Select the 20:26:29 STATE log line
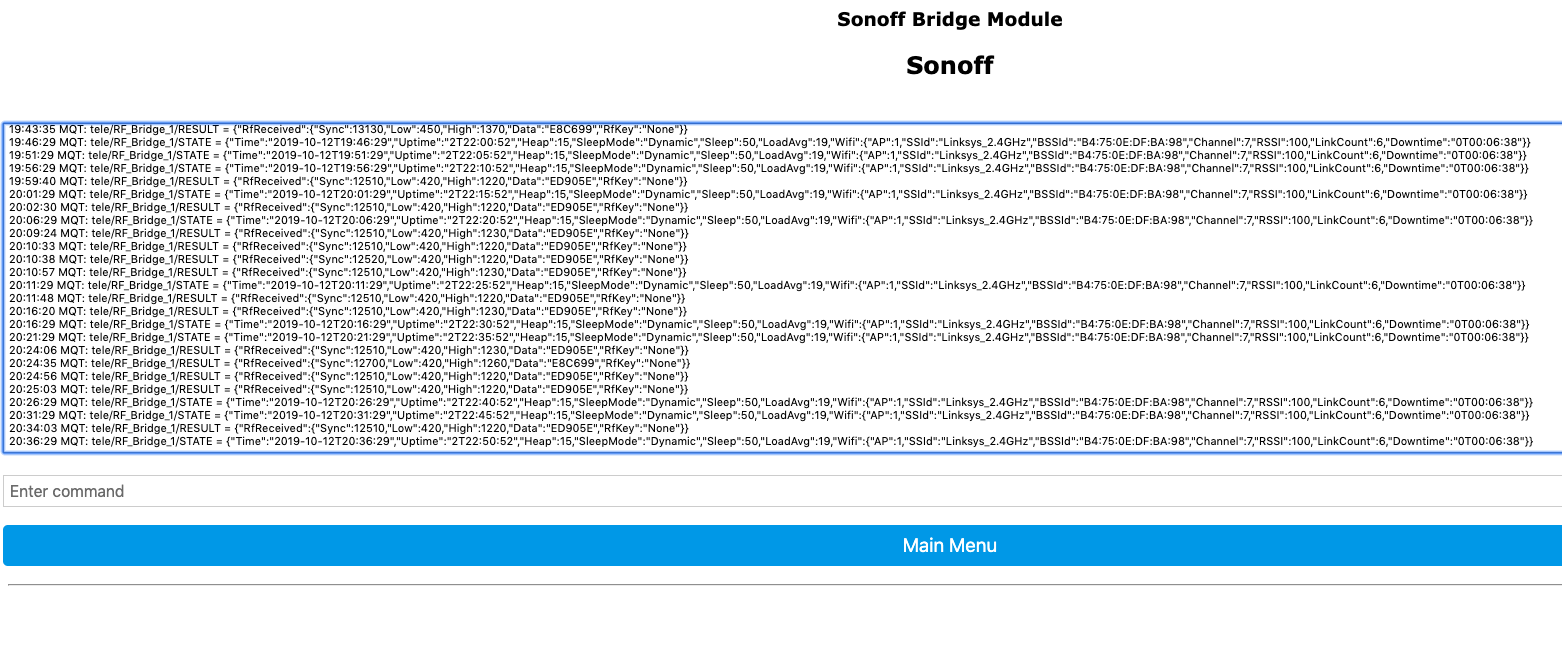1562x656 pixels. coord(769,402)
